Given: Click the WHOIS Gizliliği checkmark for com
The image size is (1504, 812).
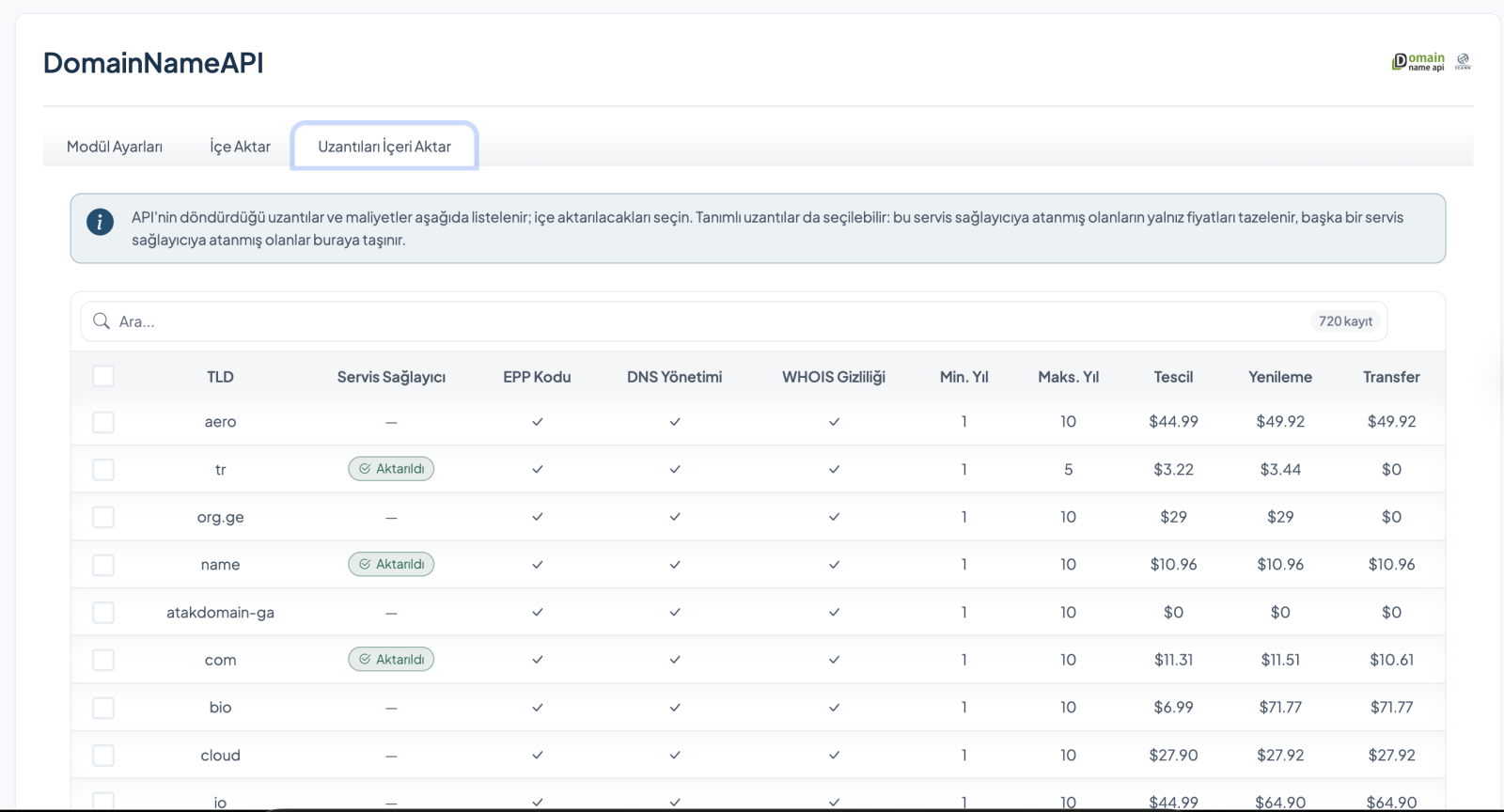Looking at the screenshot, I should (834, 660).
